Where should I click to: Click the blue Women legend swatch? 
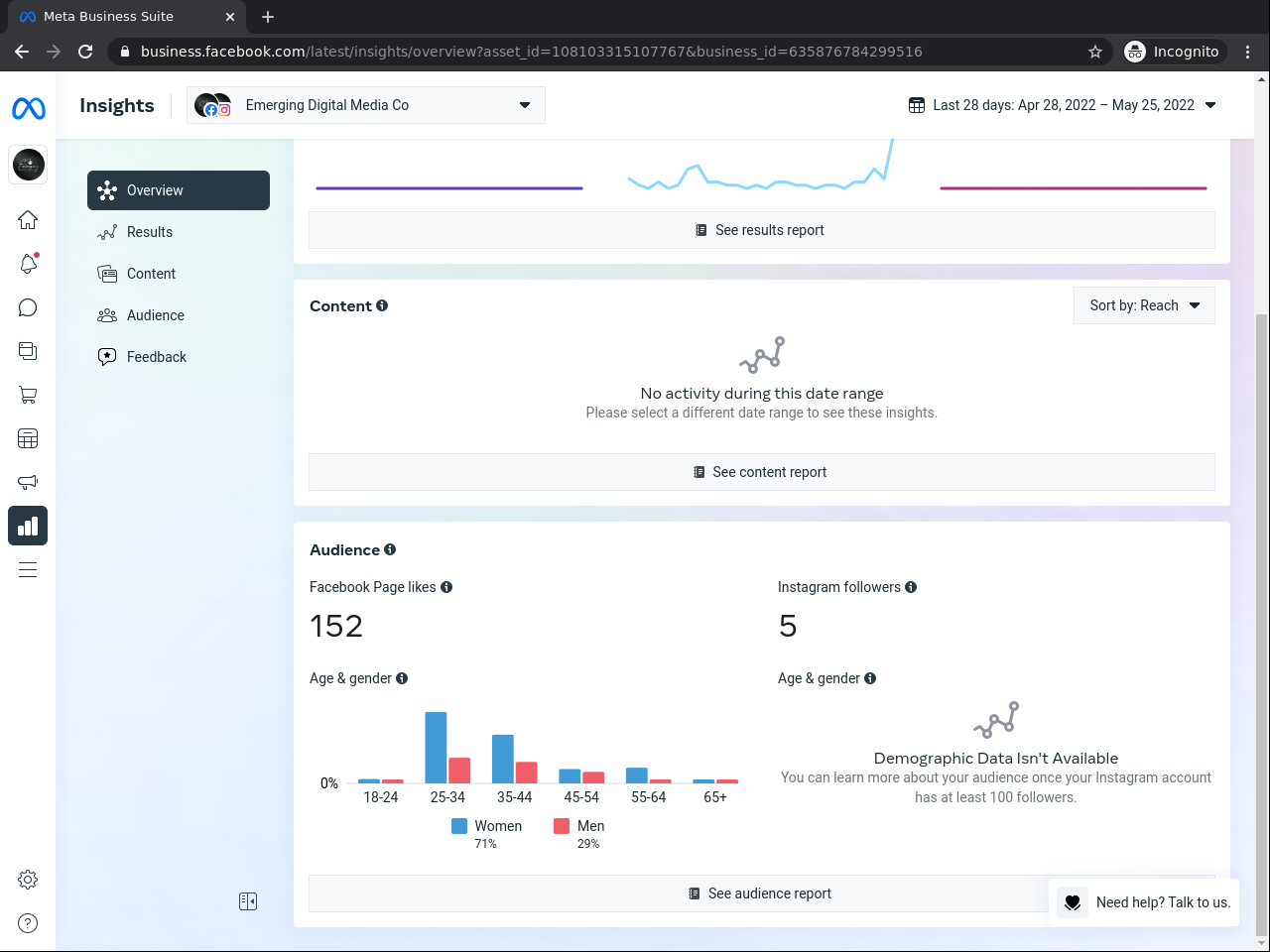459,826
